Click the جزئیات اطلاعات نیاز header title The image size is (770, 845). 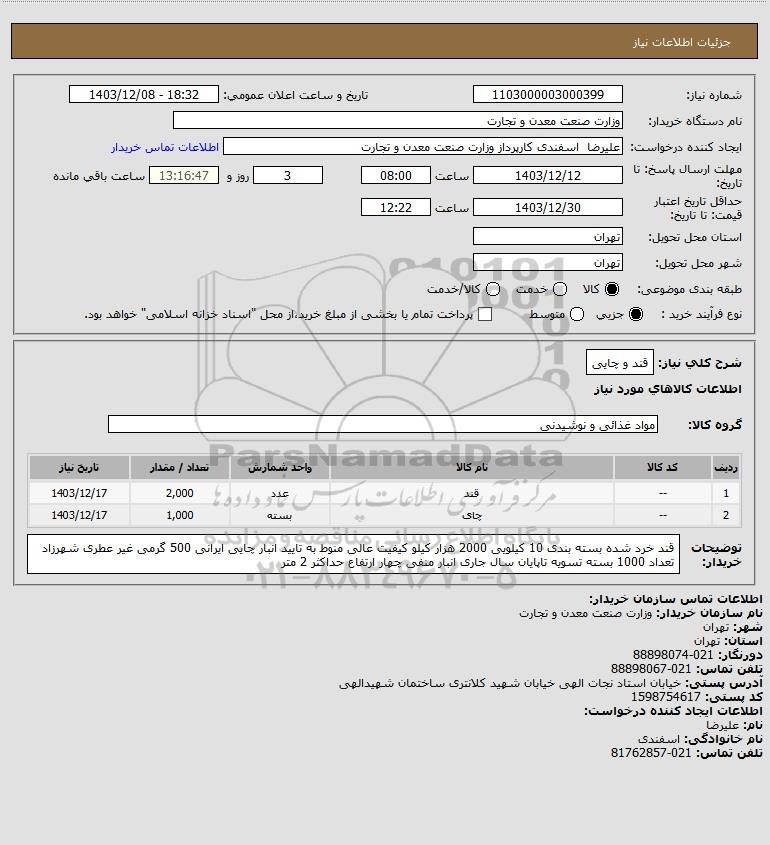682,42
